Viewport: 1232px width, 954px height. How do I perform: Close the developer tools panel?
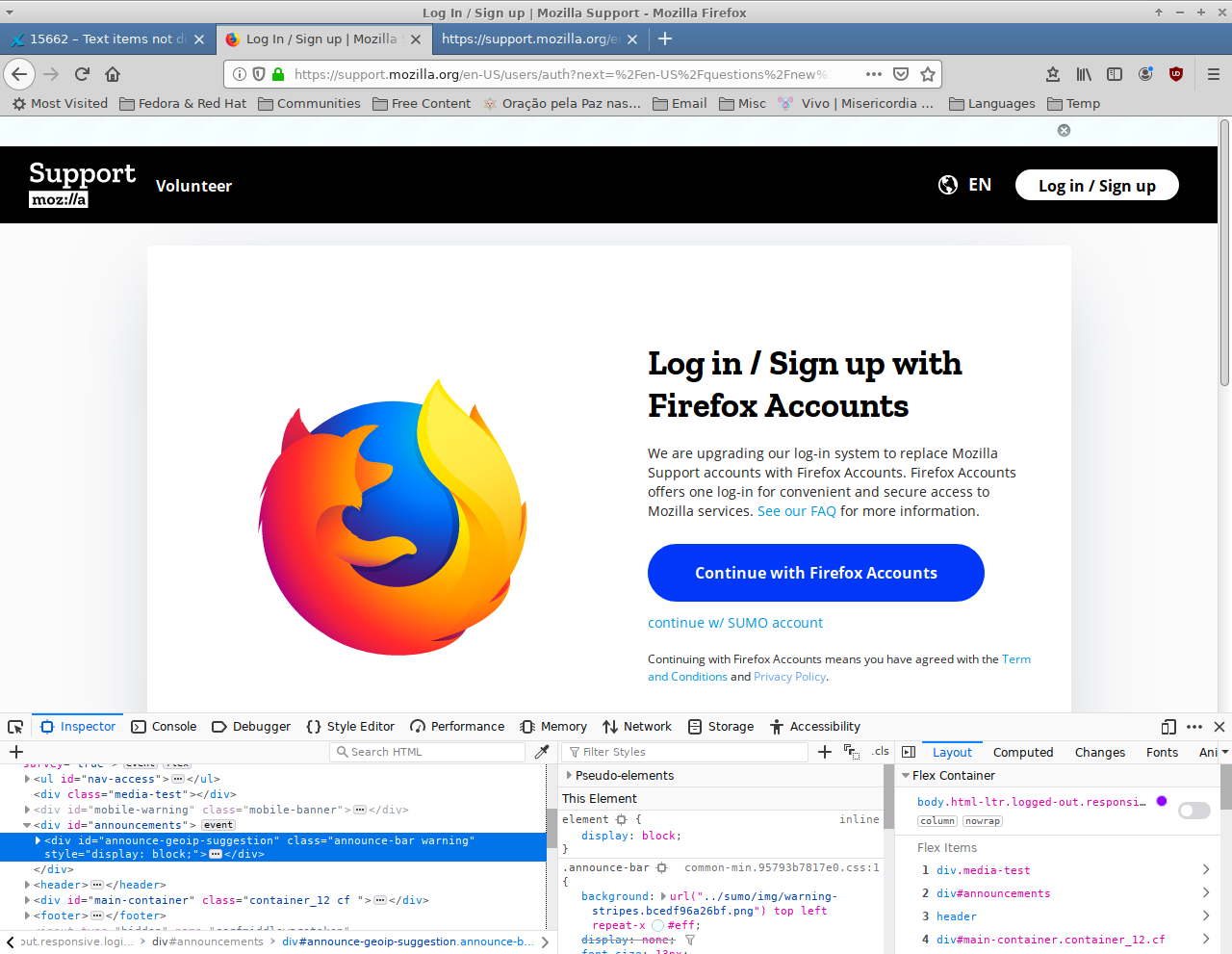pyautogui.click(x=1219, y=727)
